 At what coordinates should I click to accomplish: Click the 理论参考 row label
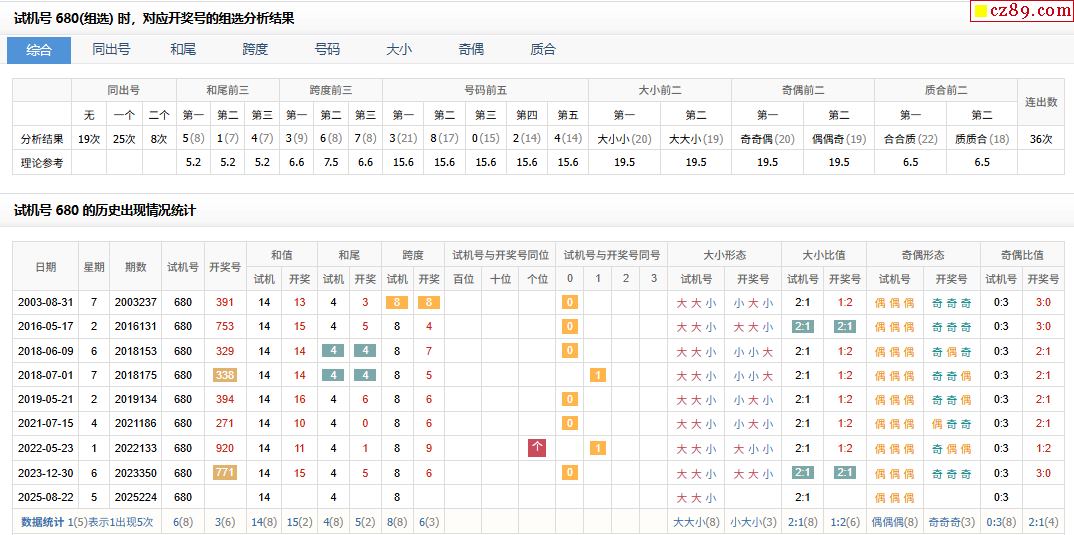pyautogui.click(x=42, y=163)
